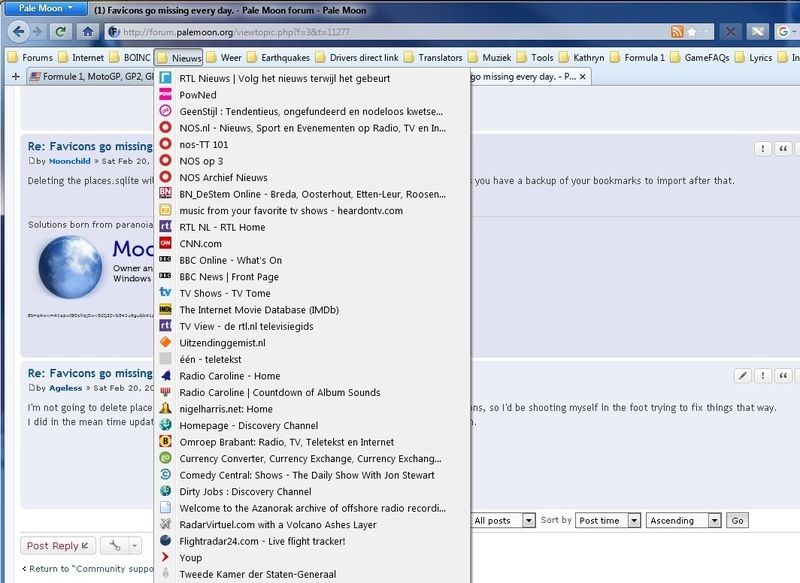Click the Pale Moon globe avatar image
The image size is (800, 583).
pos(70,267)
